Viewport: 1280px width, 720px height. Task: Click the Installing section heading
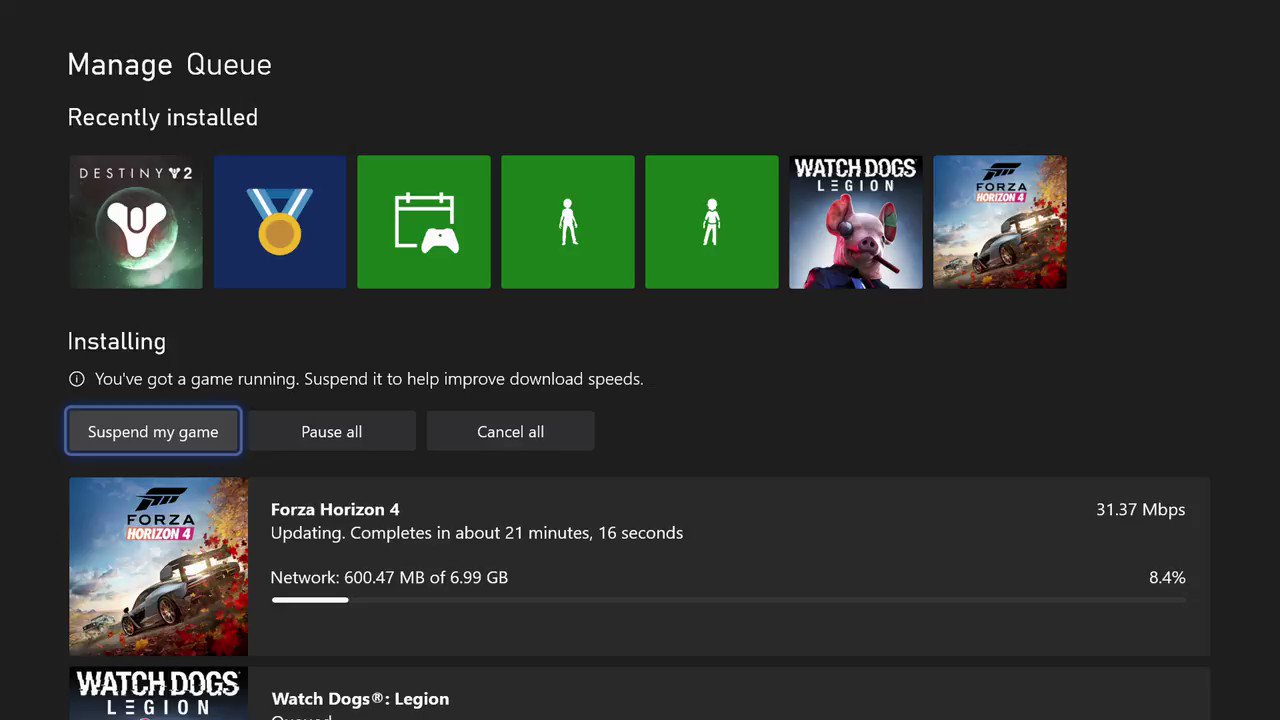116,341
